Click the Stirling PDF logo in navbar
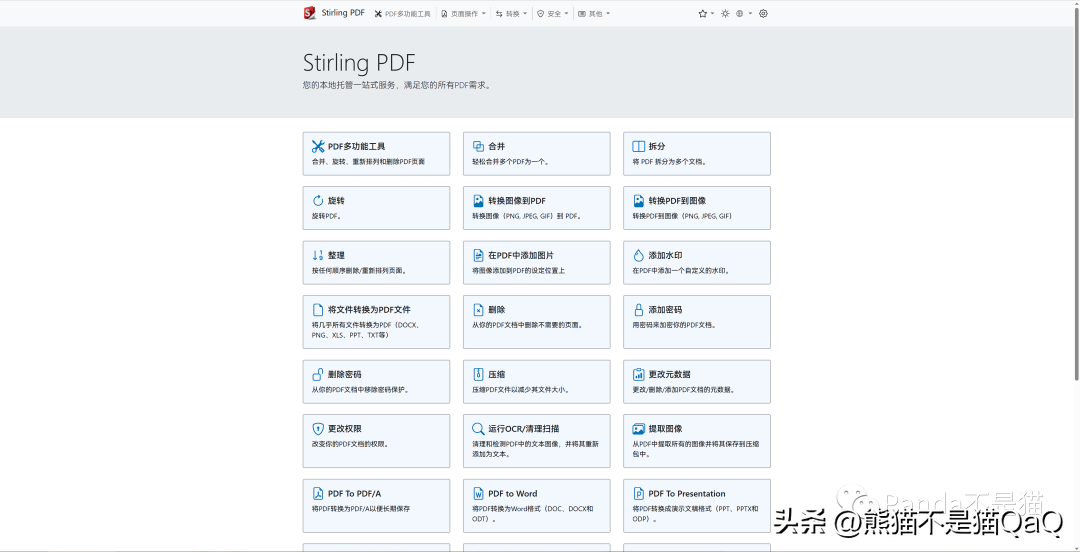 309,13
